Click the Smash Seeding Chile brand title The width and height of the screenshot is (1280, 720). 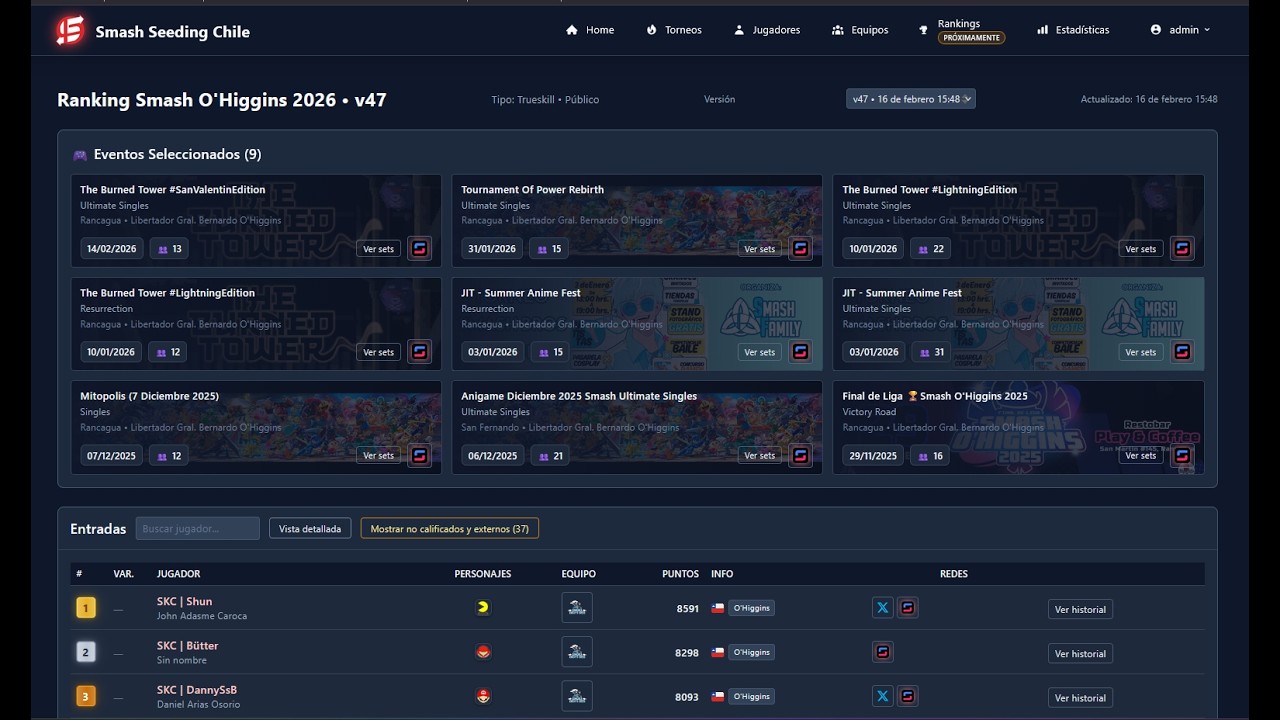coord(173,32)
